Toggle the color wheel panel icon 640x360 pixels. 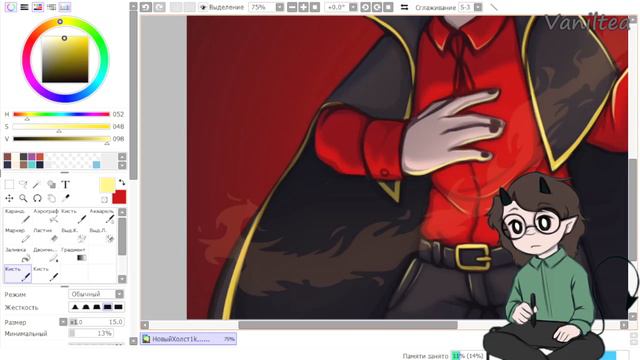pyautogui.click(x=11, y=7)
